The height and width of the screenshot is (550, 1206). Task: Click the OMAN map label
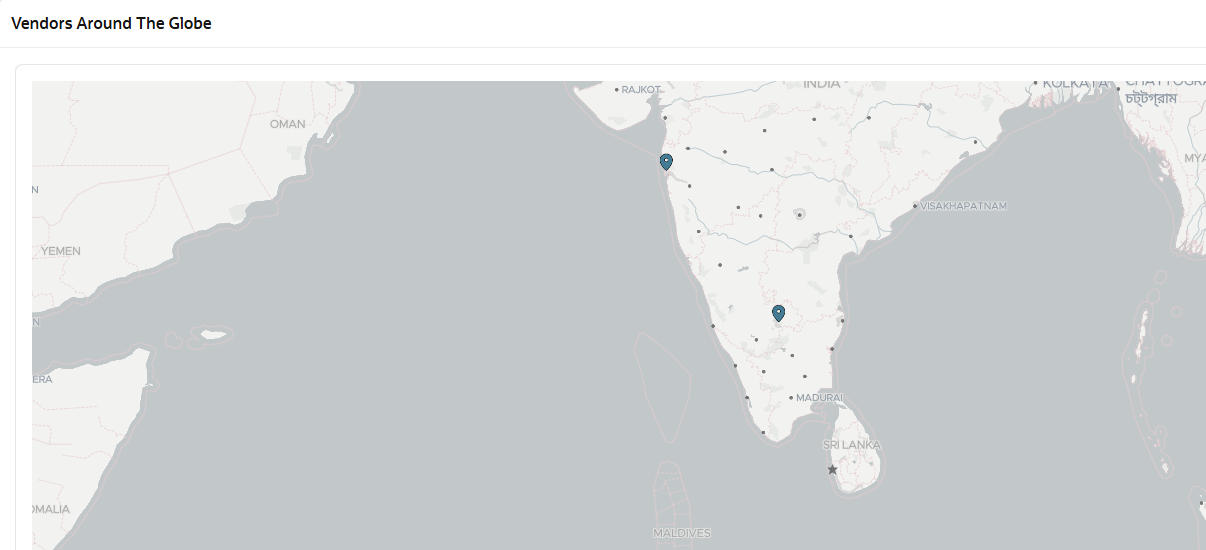tap(288, 124)
